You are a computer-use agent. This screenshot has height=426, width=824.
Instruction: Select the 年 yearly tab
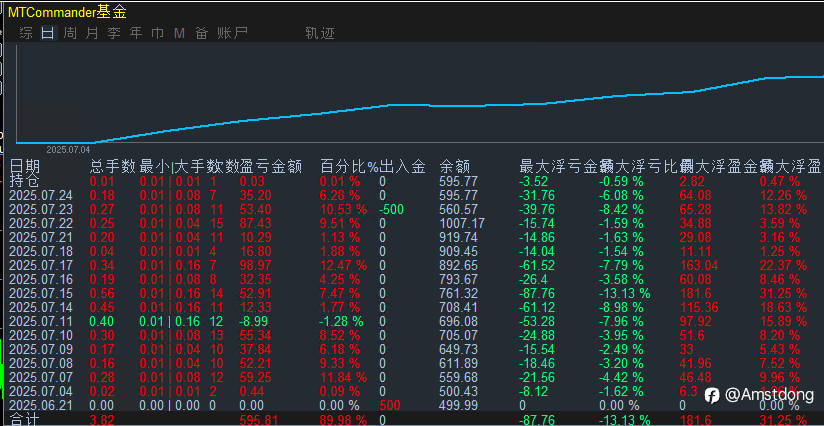pos(136,33)
